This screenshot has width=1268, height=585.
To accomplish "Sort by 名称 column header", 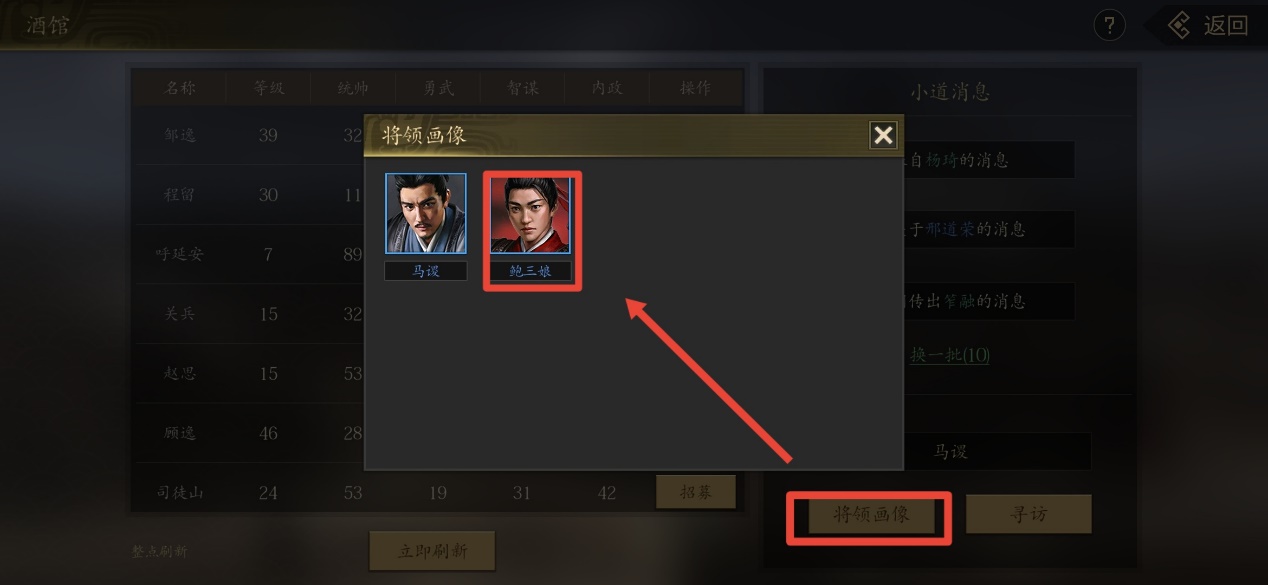I will (180, 88).
